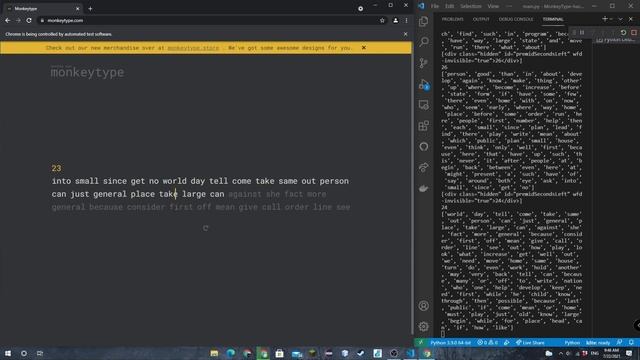Open a new Chrome tab
This screenshot has width=640, height=360.
click(90, 8)
